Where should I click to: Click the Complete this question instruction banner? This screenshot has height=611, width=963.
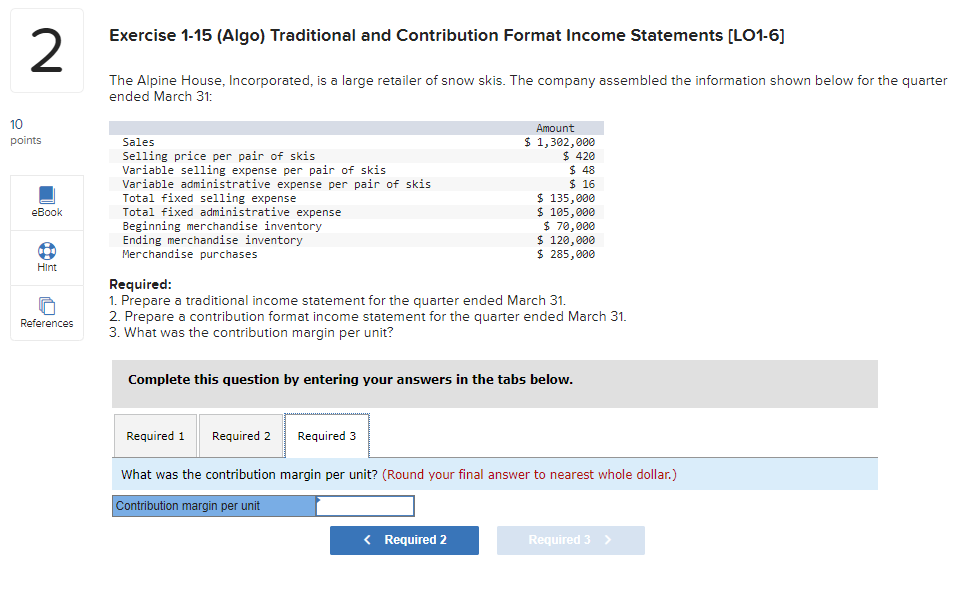(494, 384)
